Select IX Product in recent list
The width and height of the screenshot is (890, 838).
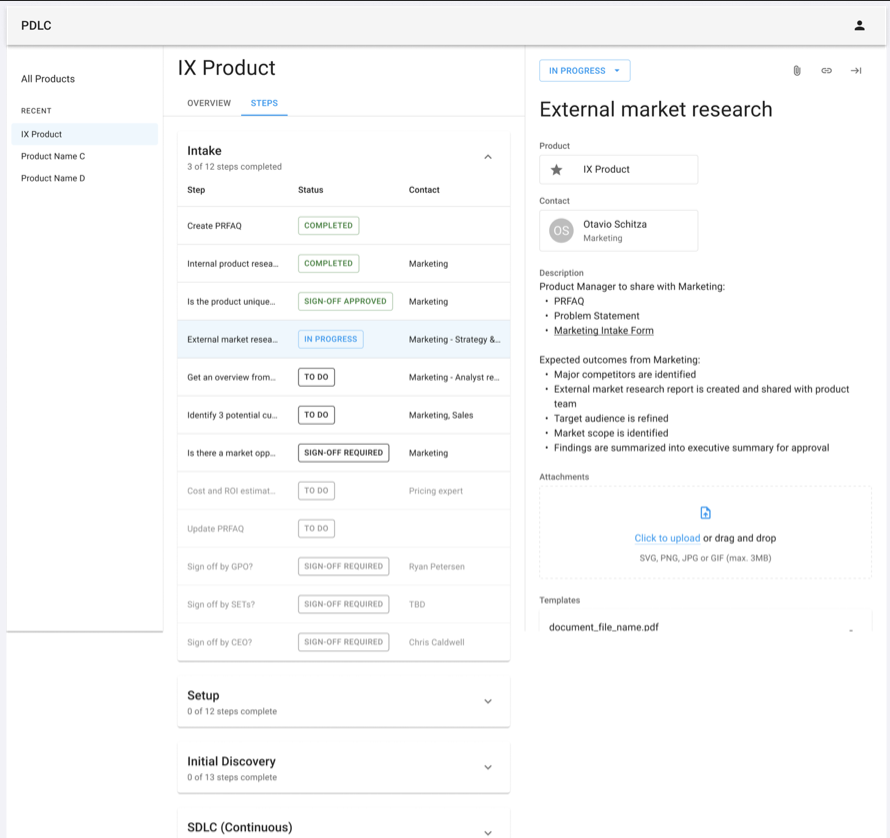(x=85, y=134)
